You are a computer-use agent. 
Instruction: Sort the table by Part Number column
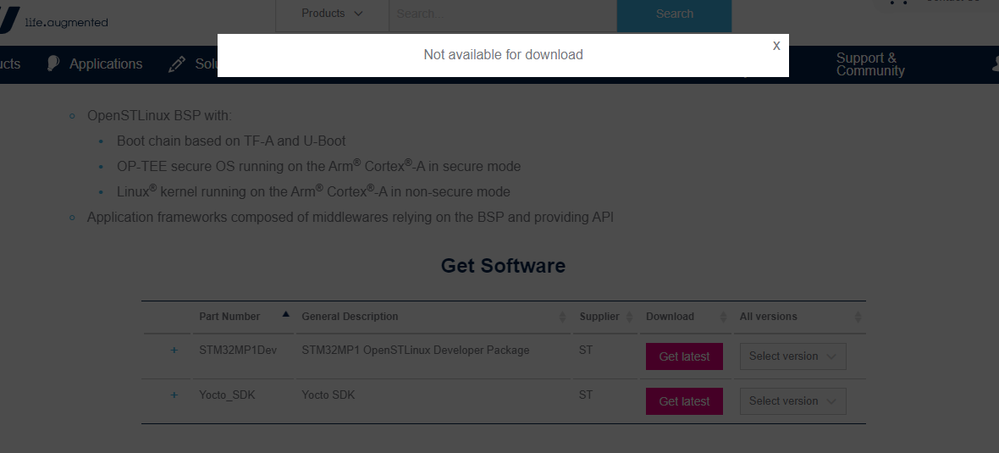[243, 316]
